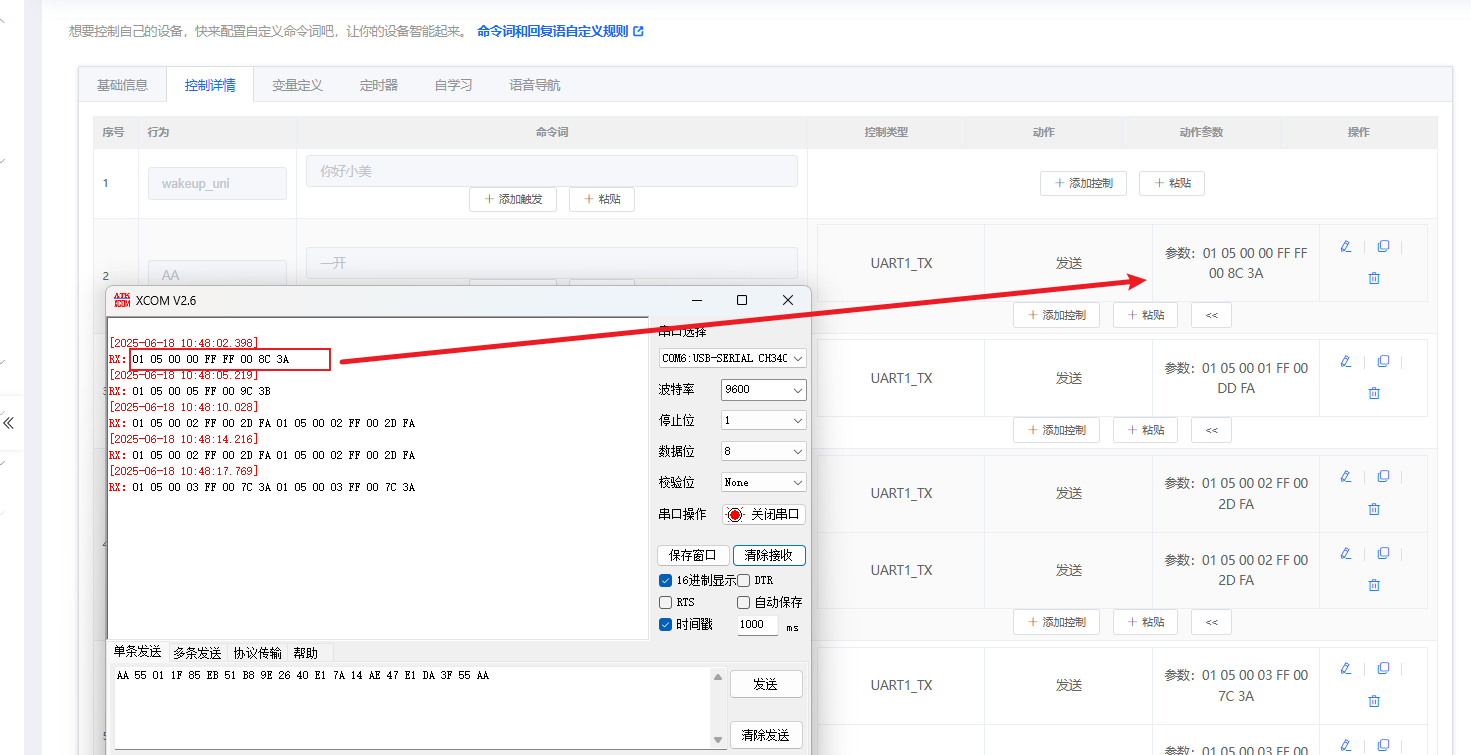Collapse the left sidebar with the « chevron

tap(9, 422)
